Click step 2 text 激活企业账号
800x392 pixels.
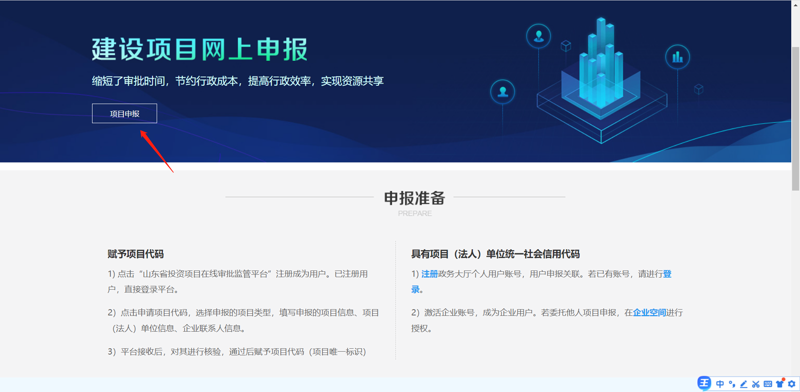click(x=547, y=320)
